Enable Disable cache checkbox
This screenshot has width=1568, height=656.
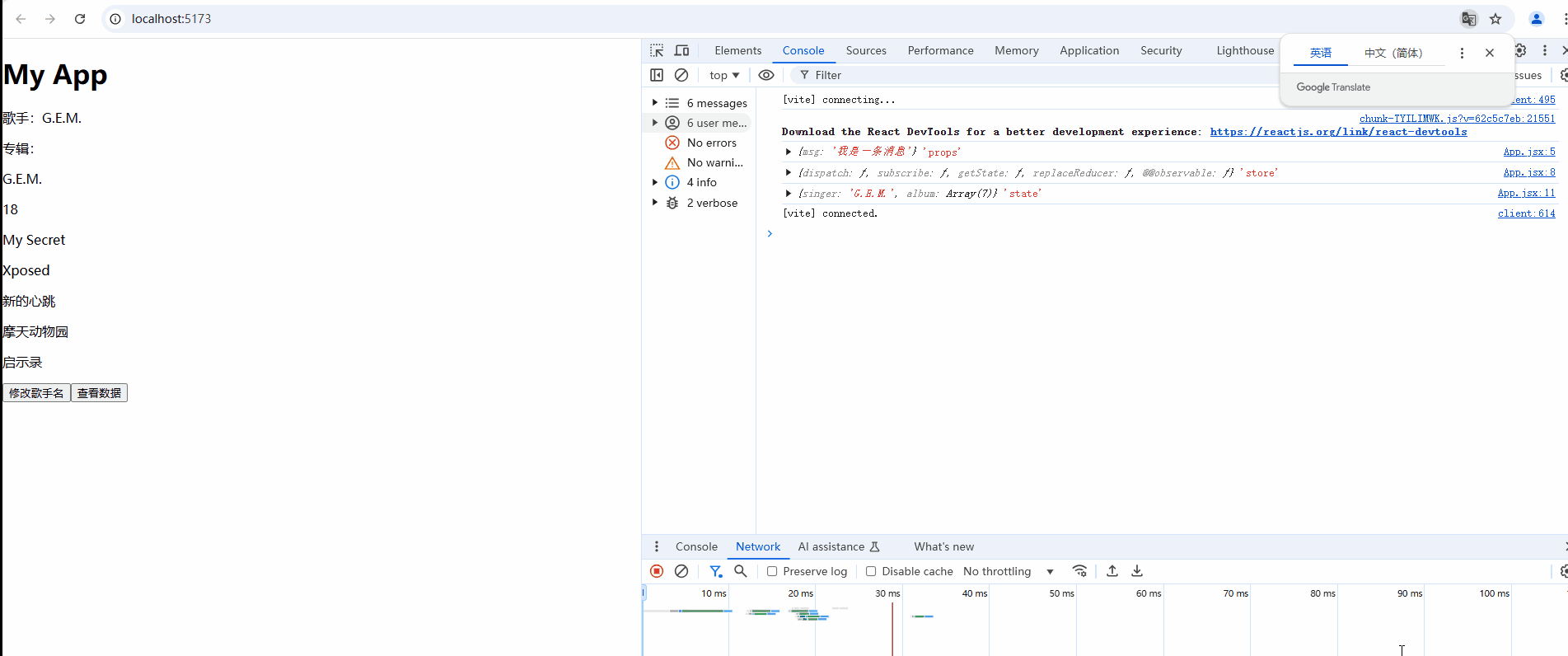click(x=871, y=571)
